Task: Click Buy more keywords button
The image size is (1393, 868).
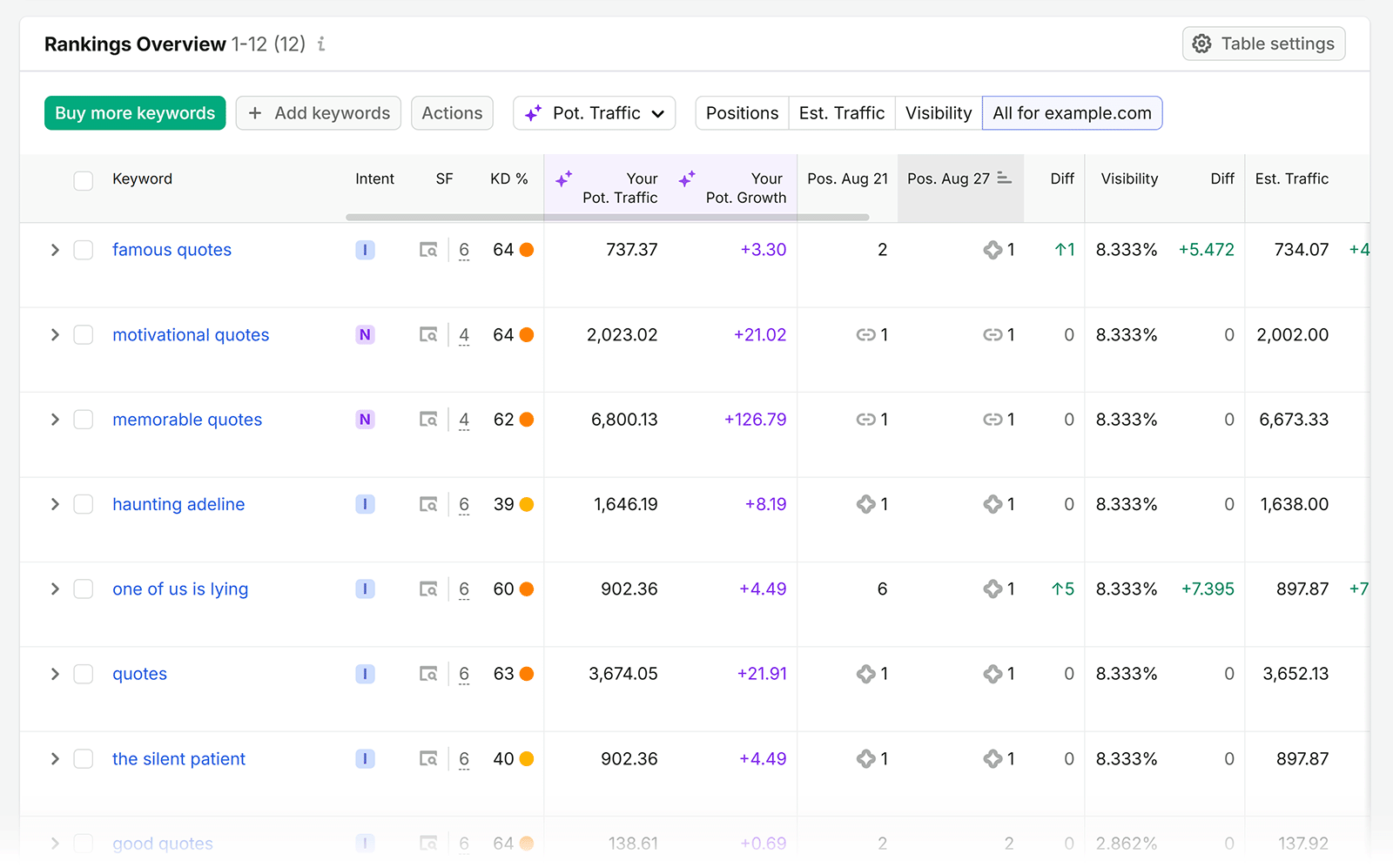Action: (x=135, y=113)
